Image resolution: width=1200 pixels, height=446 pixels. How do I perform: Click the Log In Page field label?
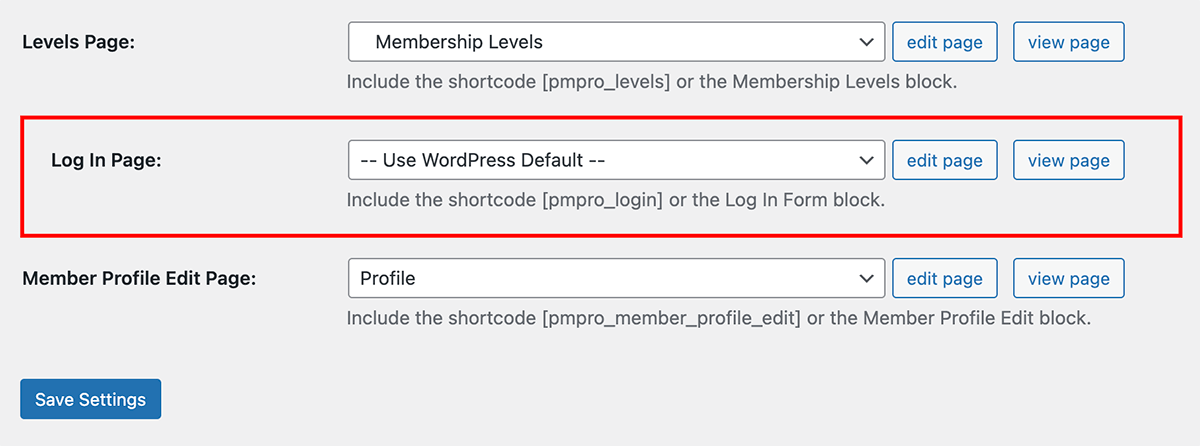pos(106,161)
